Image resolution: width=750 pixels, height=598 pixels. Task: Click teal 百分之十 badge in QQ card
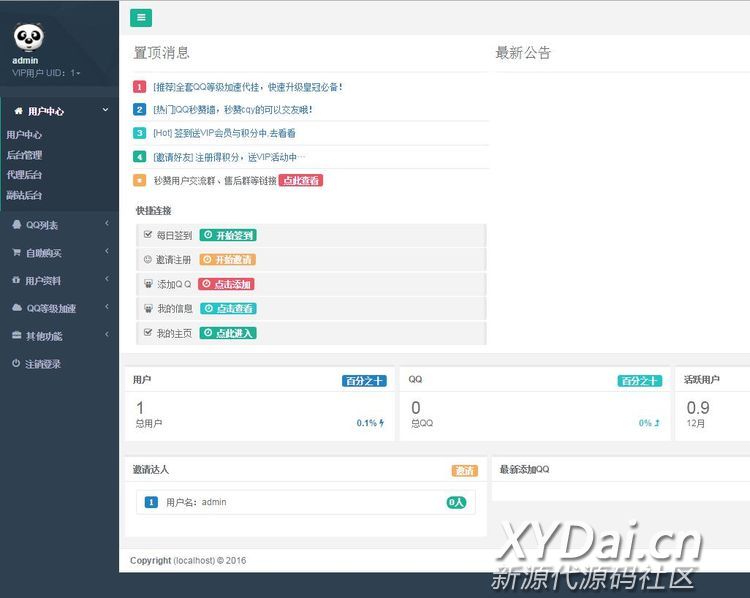coord(640,381)
